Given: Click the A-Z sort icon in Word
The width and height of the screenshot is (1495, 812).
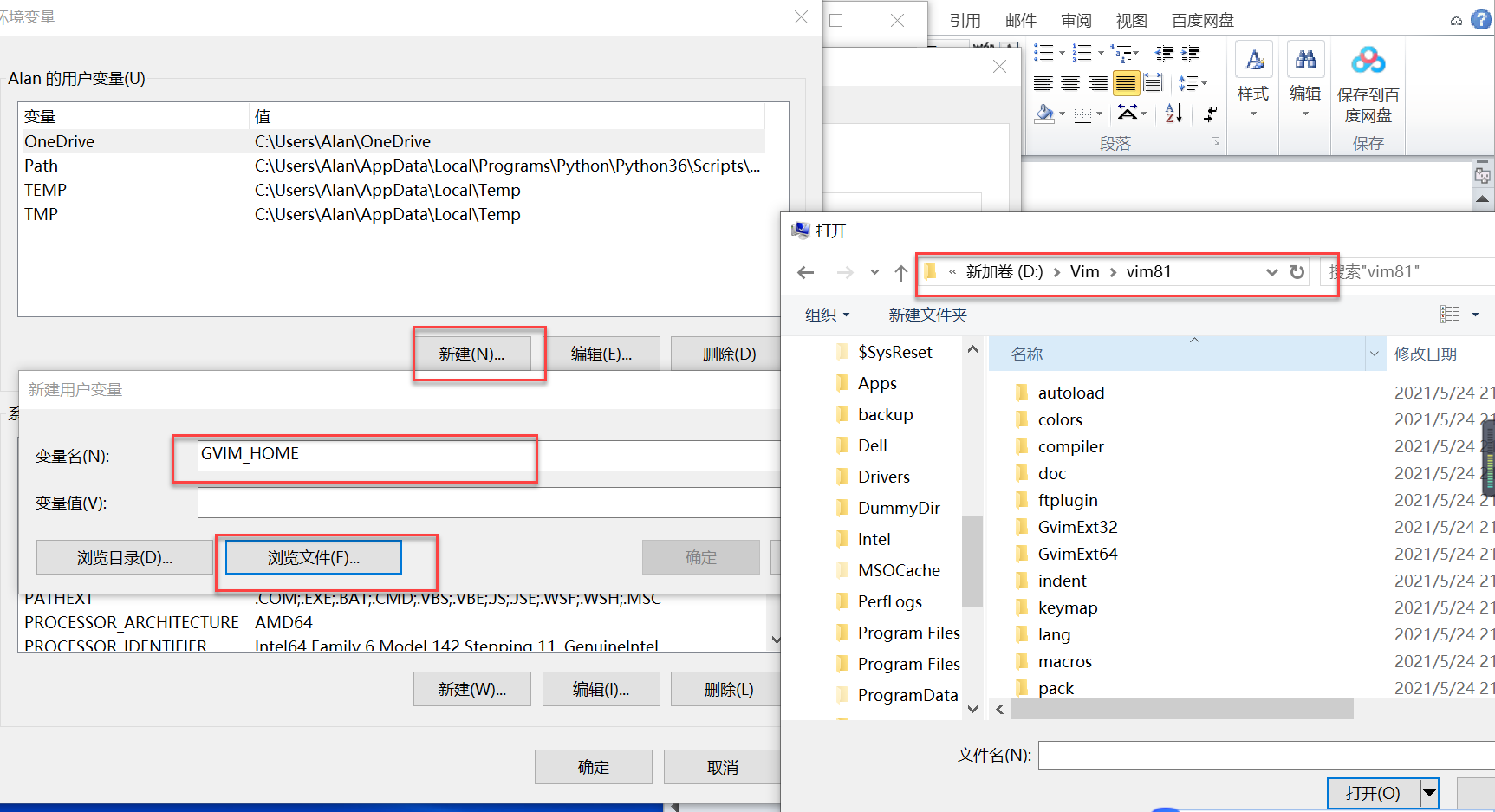Looking at the screenshot, I should click(1173, 114).
